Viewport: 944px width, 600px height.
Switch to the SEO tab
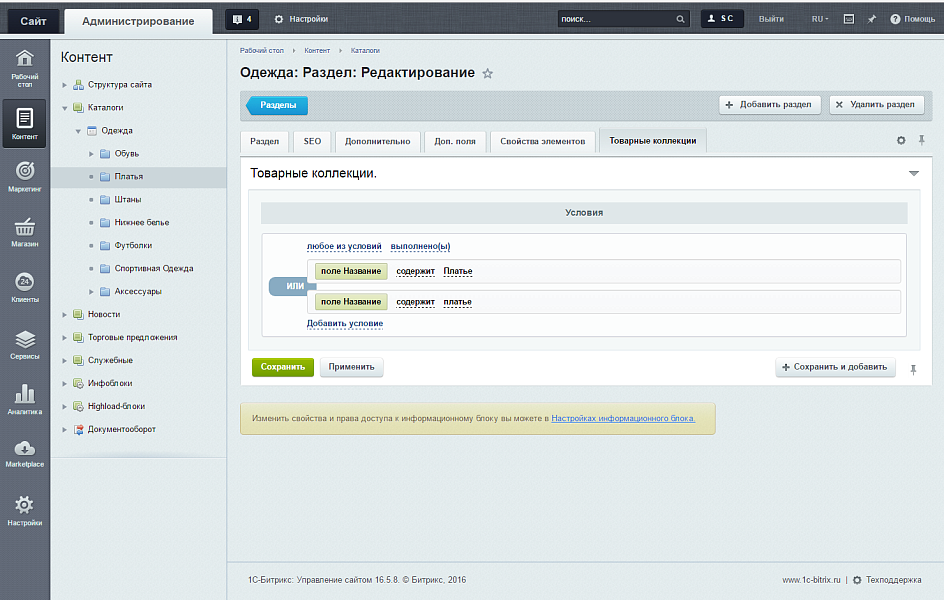[x=312, y=141]
